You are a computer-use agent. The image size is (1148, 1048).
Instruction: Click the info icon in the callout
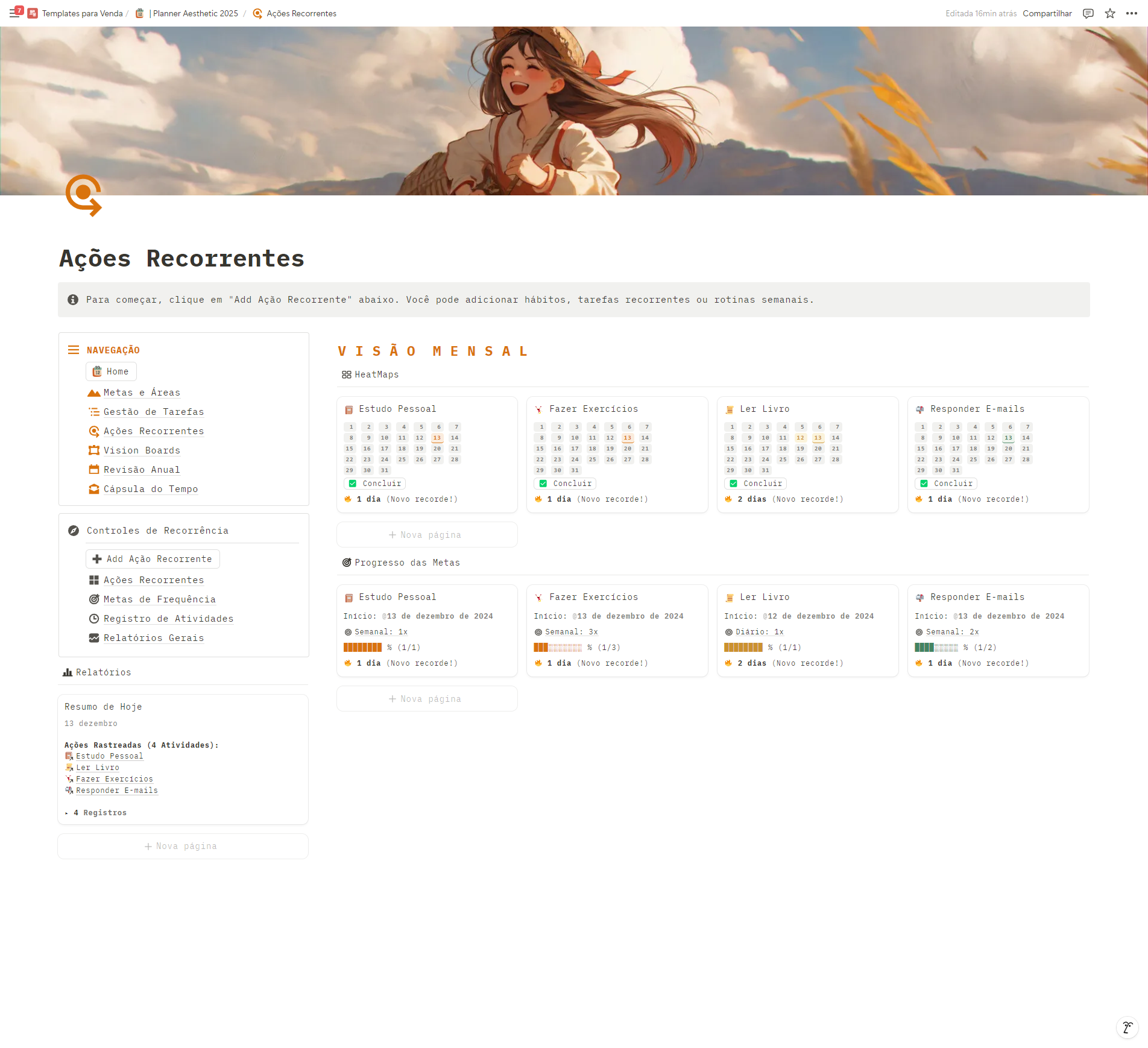[x=73, y=300]
